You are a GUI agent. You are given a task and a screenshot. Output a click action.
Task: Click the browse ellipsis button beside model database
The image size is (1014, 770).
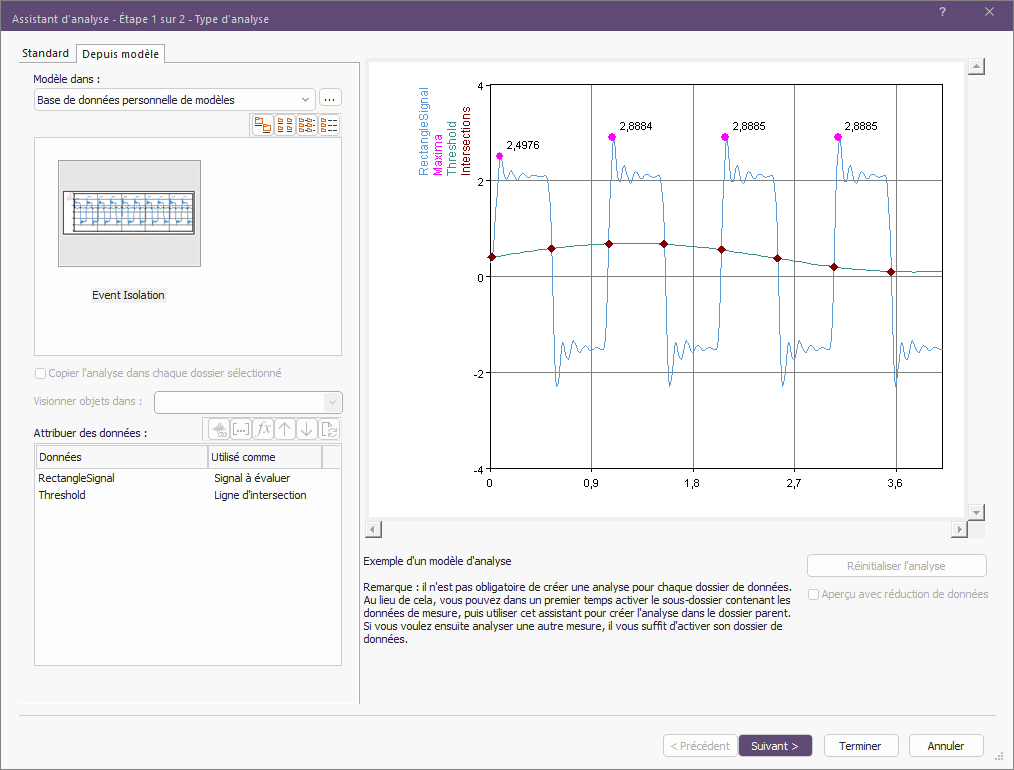pyautogui.click(x=330, y=99)
